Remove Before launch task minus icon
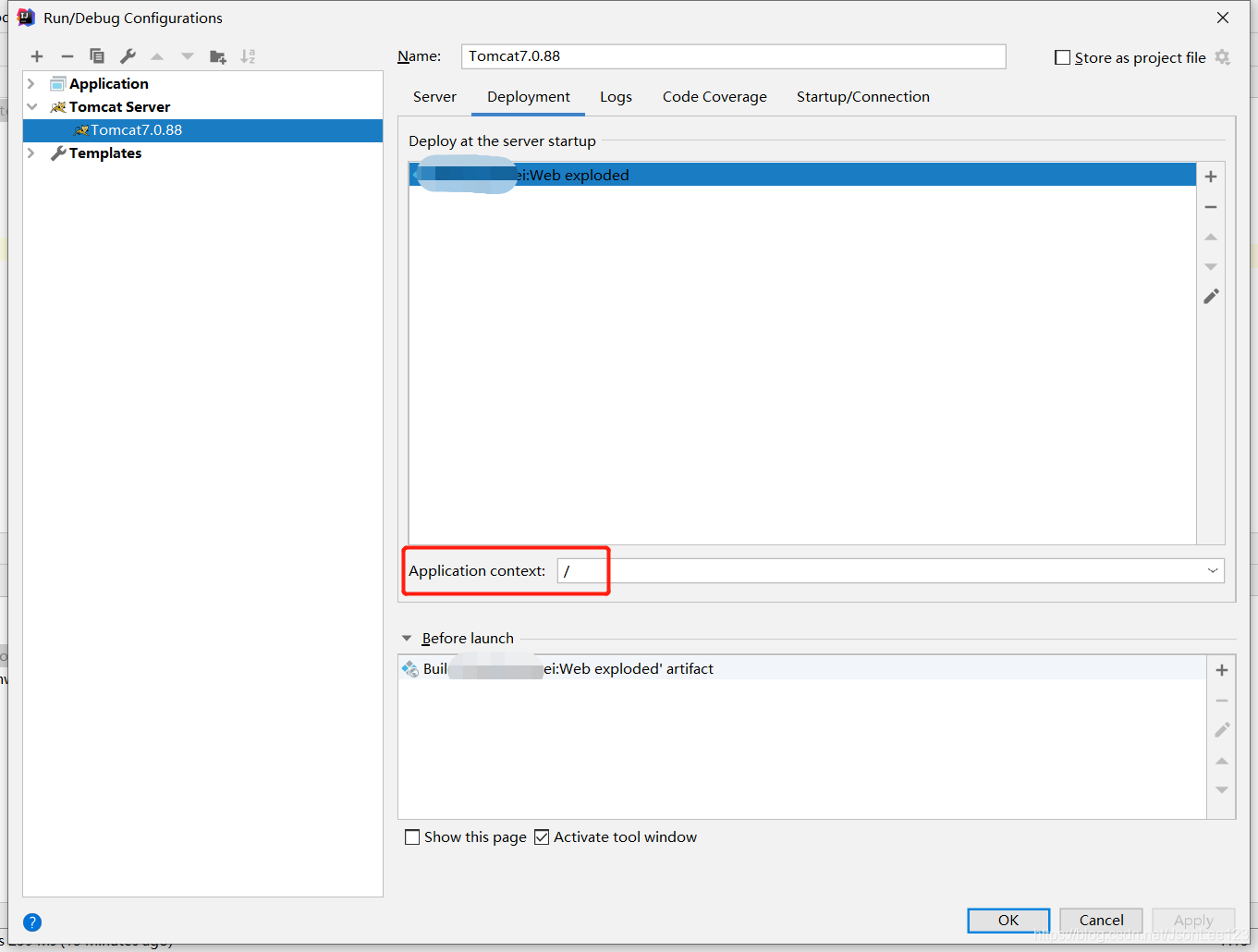1258x952 pixels. [1222, 701]
